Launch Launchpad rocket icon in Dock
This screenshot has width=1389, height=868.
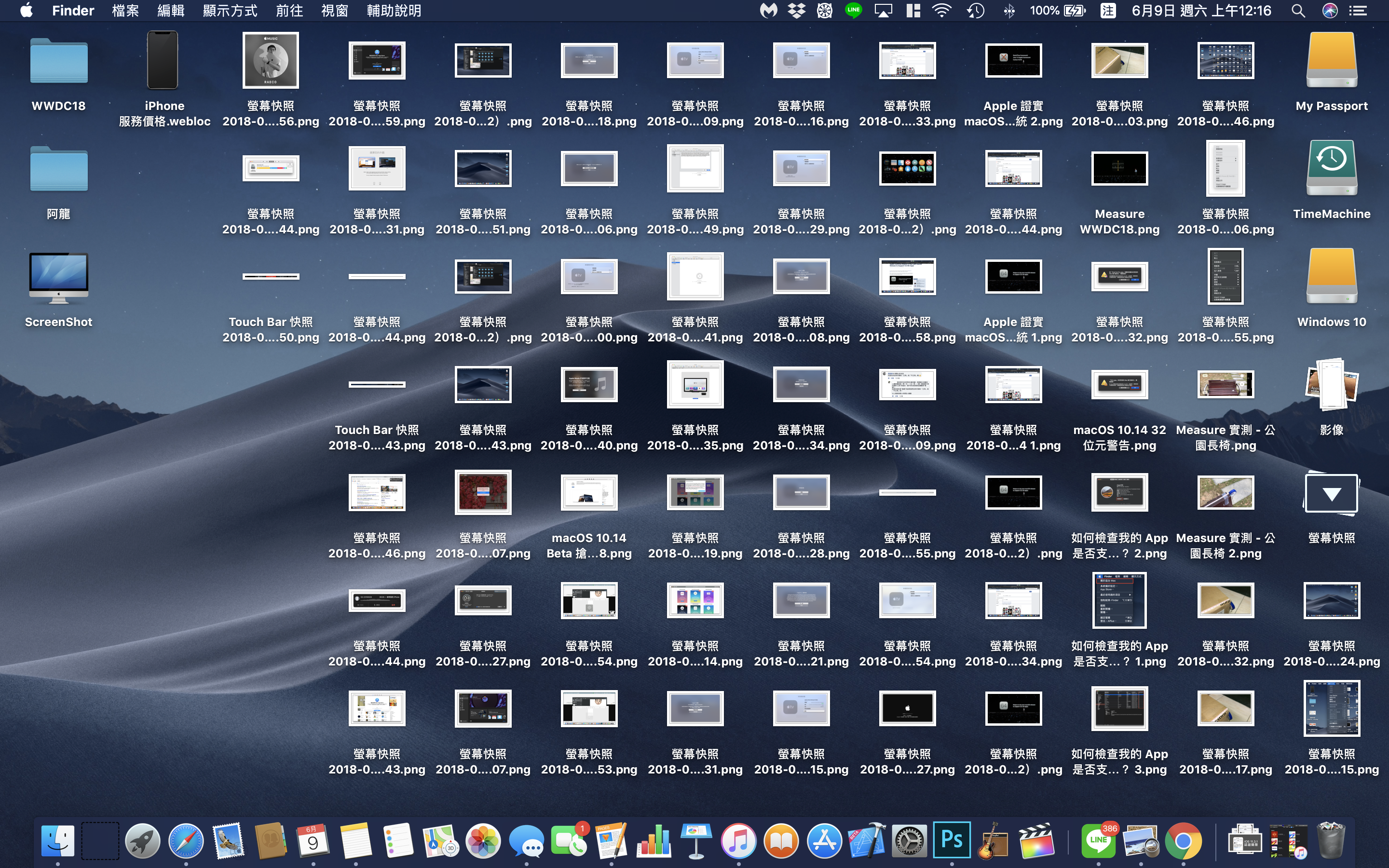[x=142, y=841]
